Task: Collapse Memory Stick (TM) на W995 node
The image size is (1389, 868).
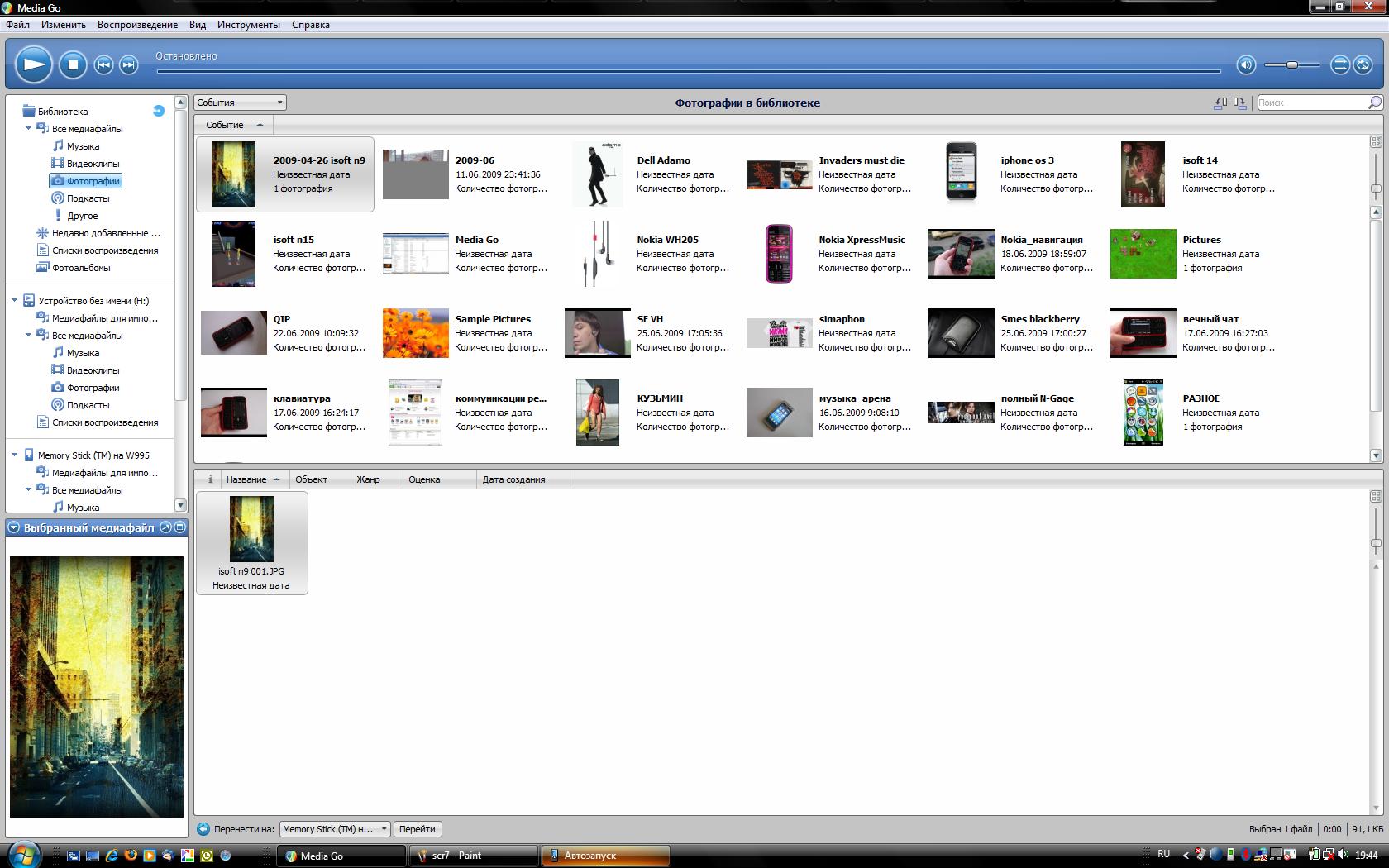Action: (x=14, y=455)
